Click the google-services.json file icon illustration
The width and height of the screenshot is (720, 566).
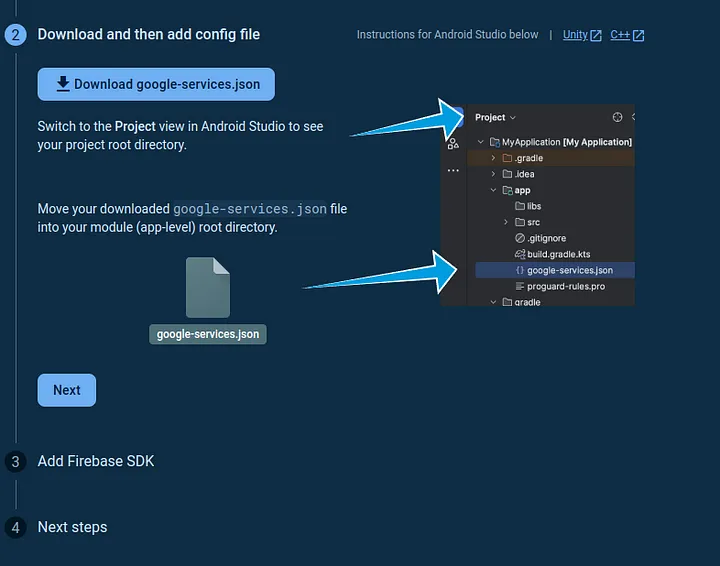tap(208, 287)
